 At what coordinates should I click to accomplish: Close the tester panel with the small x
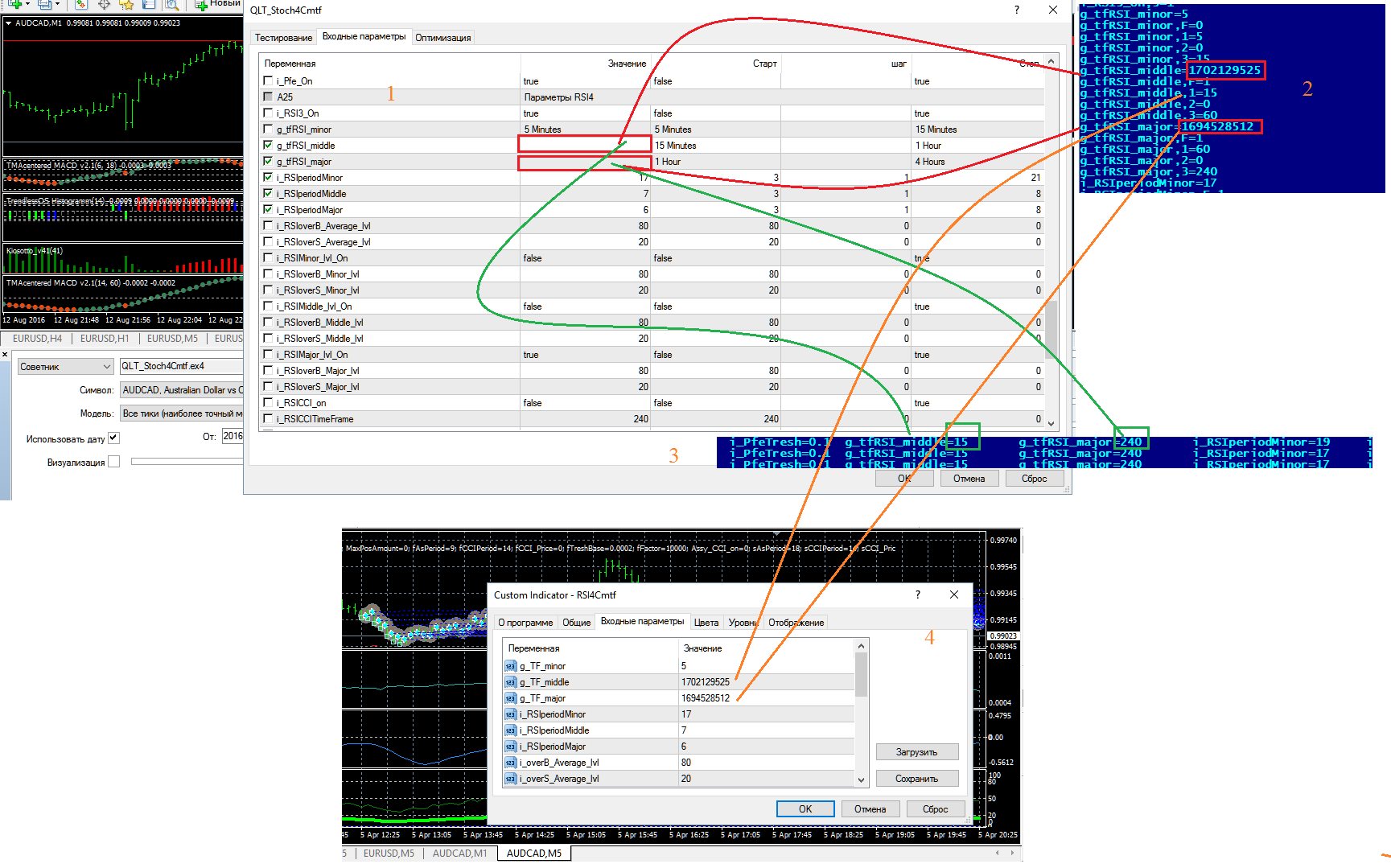coord(5,355)
